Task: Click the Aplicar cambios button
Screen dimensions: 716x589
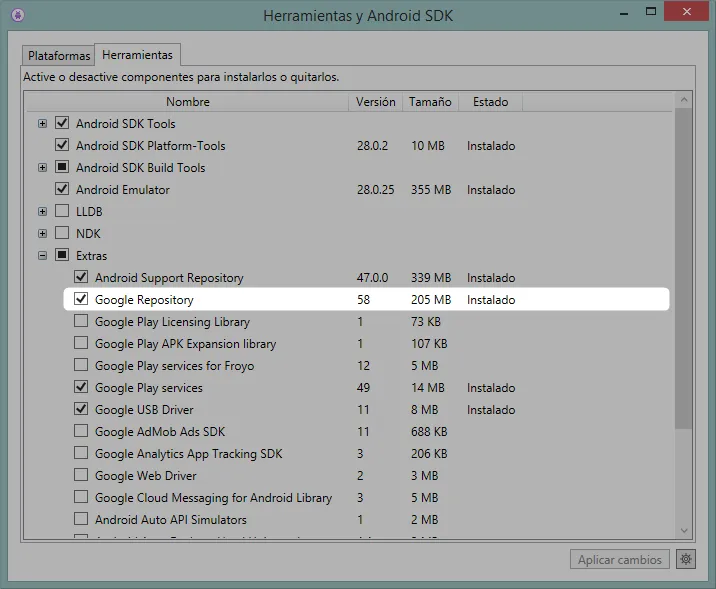Action: [x=620, y=559]
